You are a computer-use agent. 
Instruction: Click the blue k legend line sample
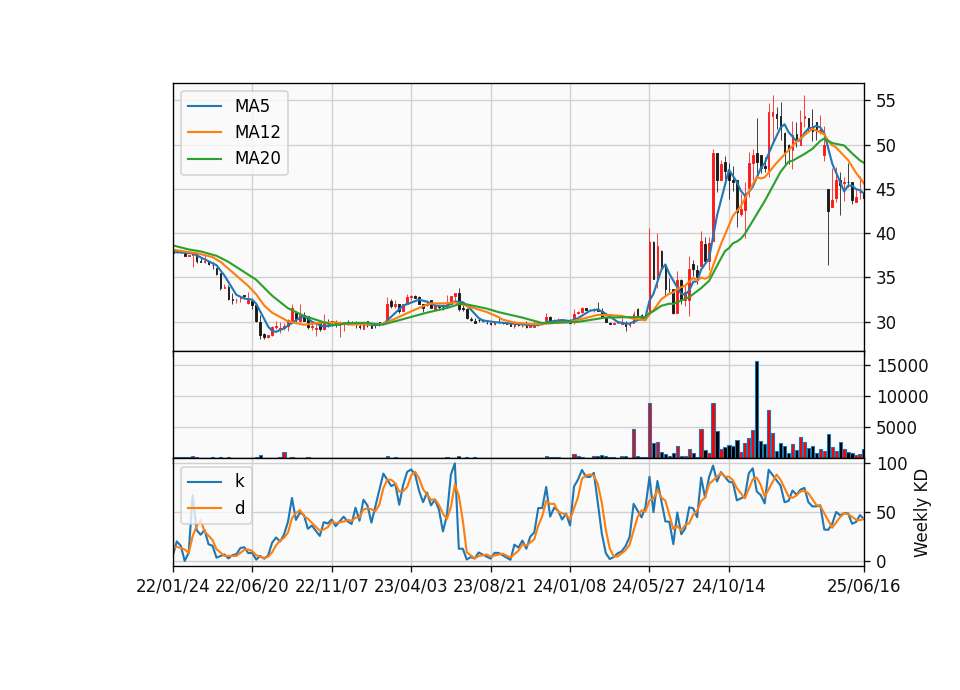click(204, 482)
